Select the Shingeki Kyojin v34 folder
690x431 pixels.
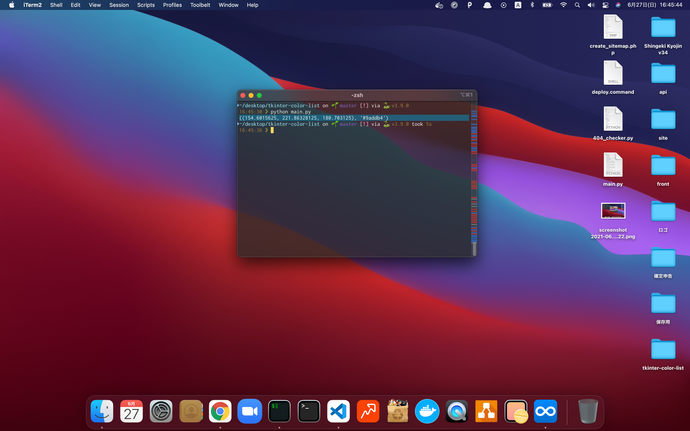coord(663,36)
